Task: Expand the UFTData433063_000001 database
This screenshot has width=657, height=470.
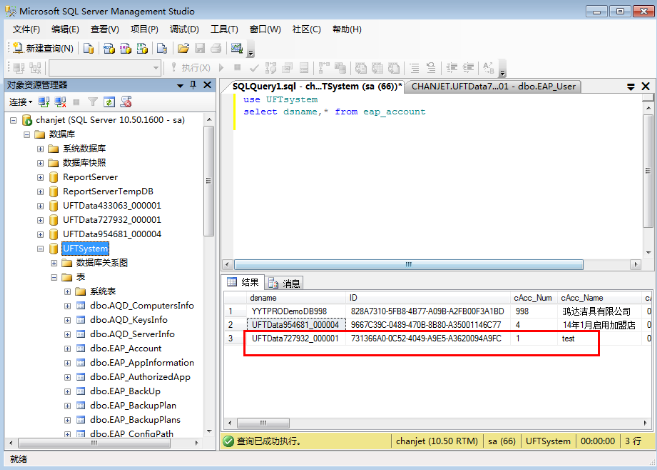Action: point(40,206)
